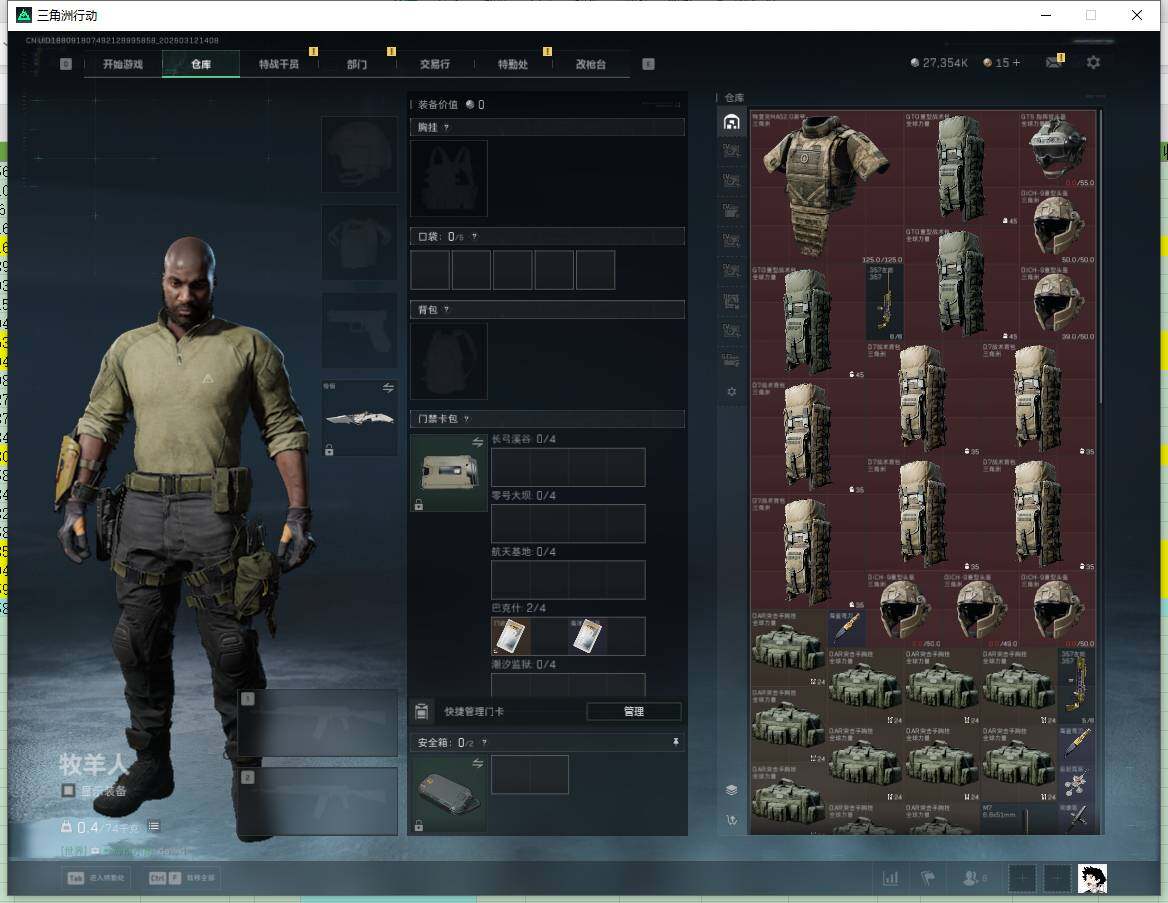Click the next-tab key icon after 改枪台

pyautogui.click(x=648, y=64)
